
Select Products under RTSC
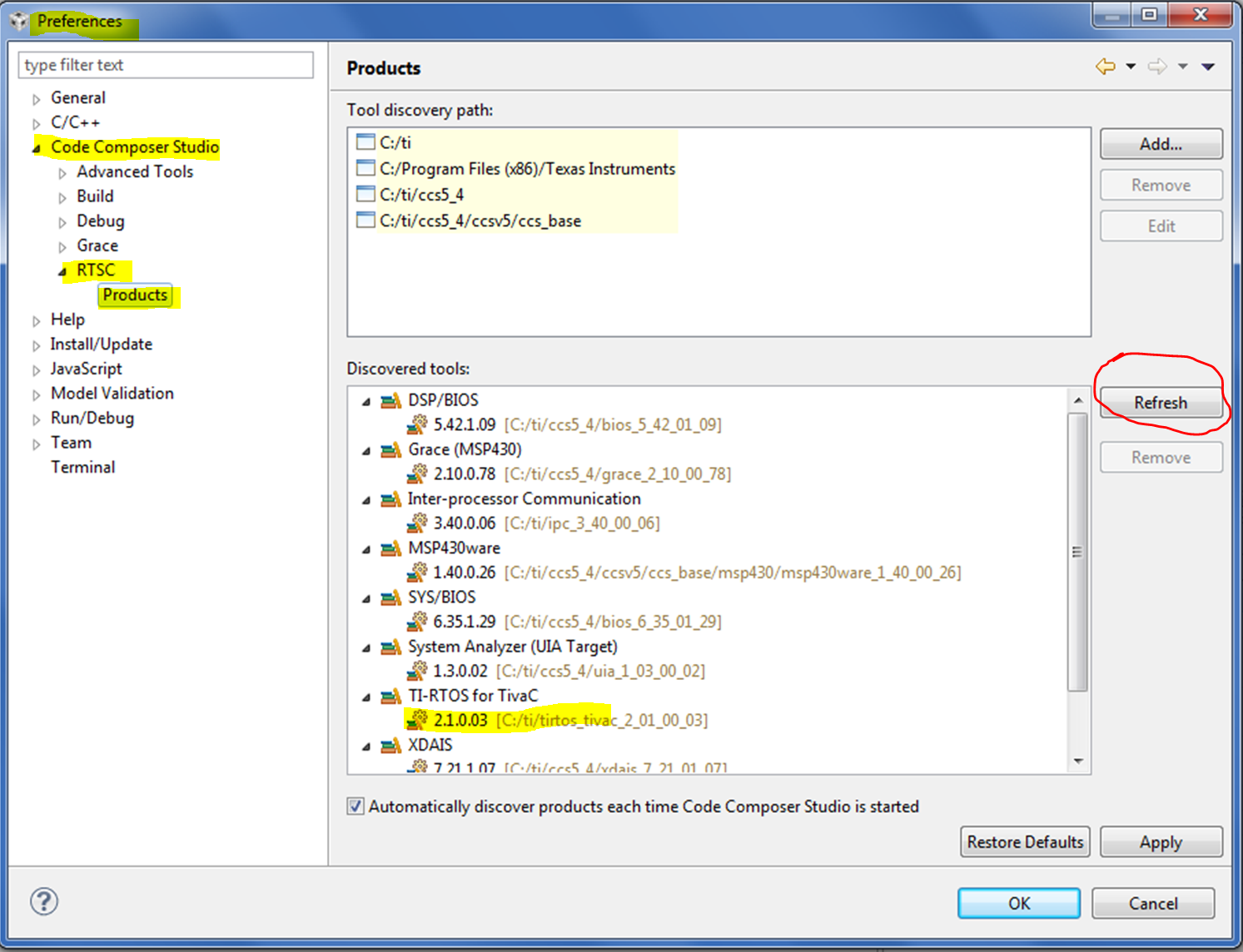point(135,295)
